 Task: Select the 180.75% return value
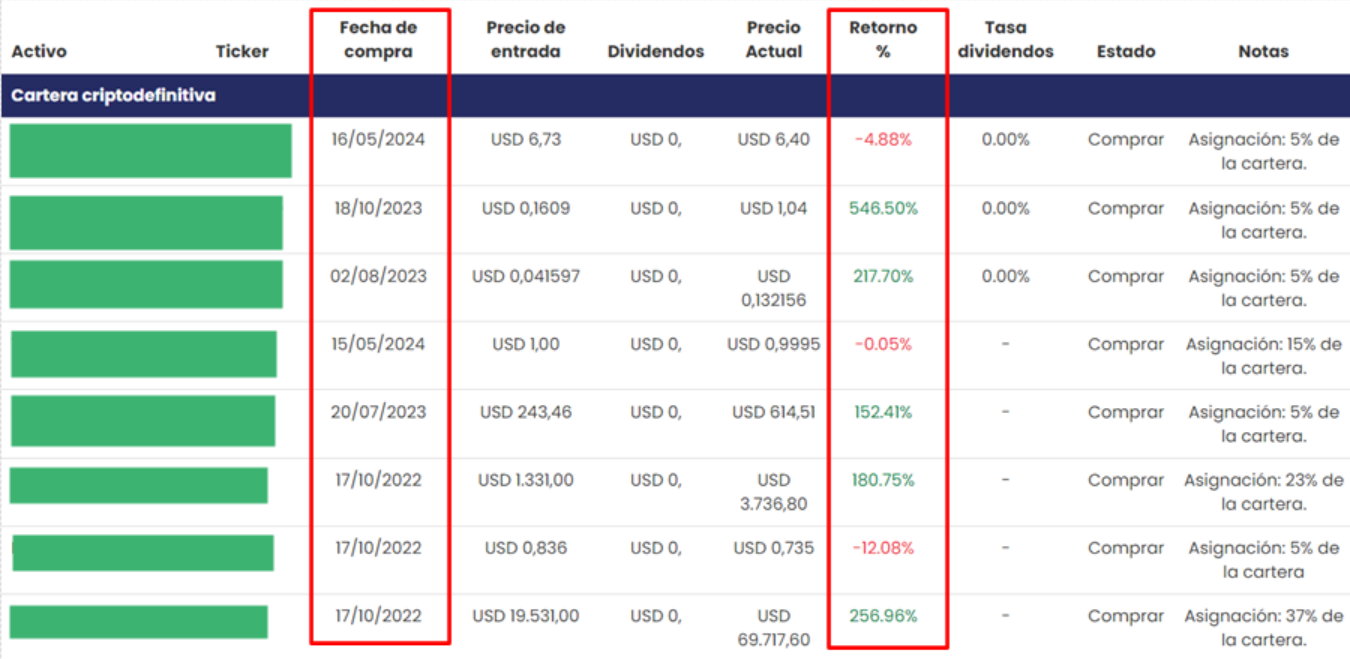(883, 480)
